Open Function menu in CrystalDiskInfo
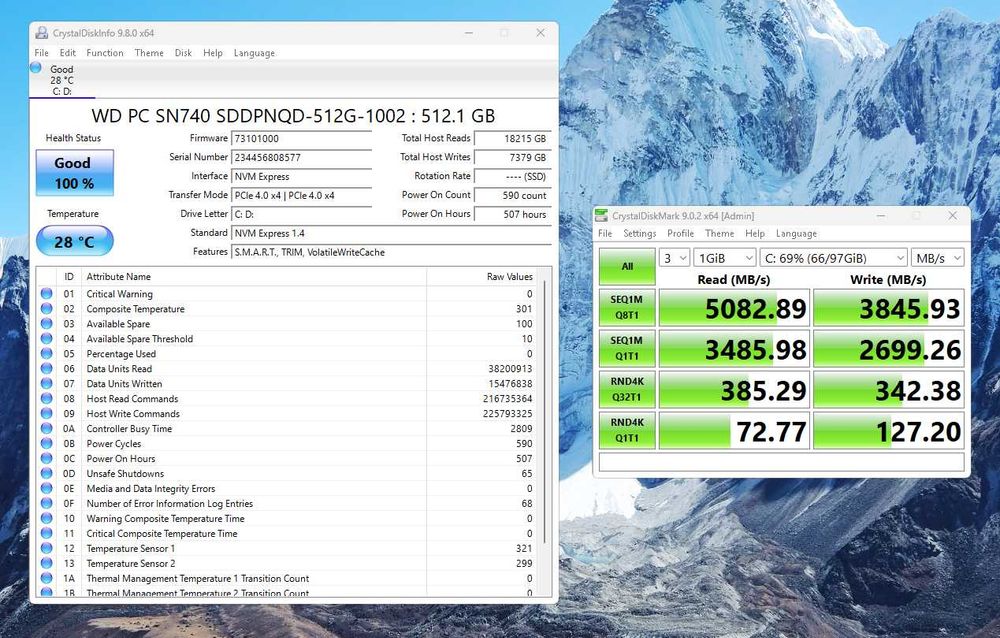Image resolution: width=1000 pixels, height=638 pixels. point(105,53)
